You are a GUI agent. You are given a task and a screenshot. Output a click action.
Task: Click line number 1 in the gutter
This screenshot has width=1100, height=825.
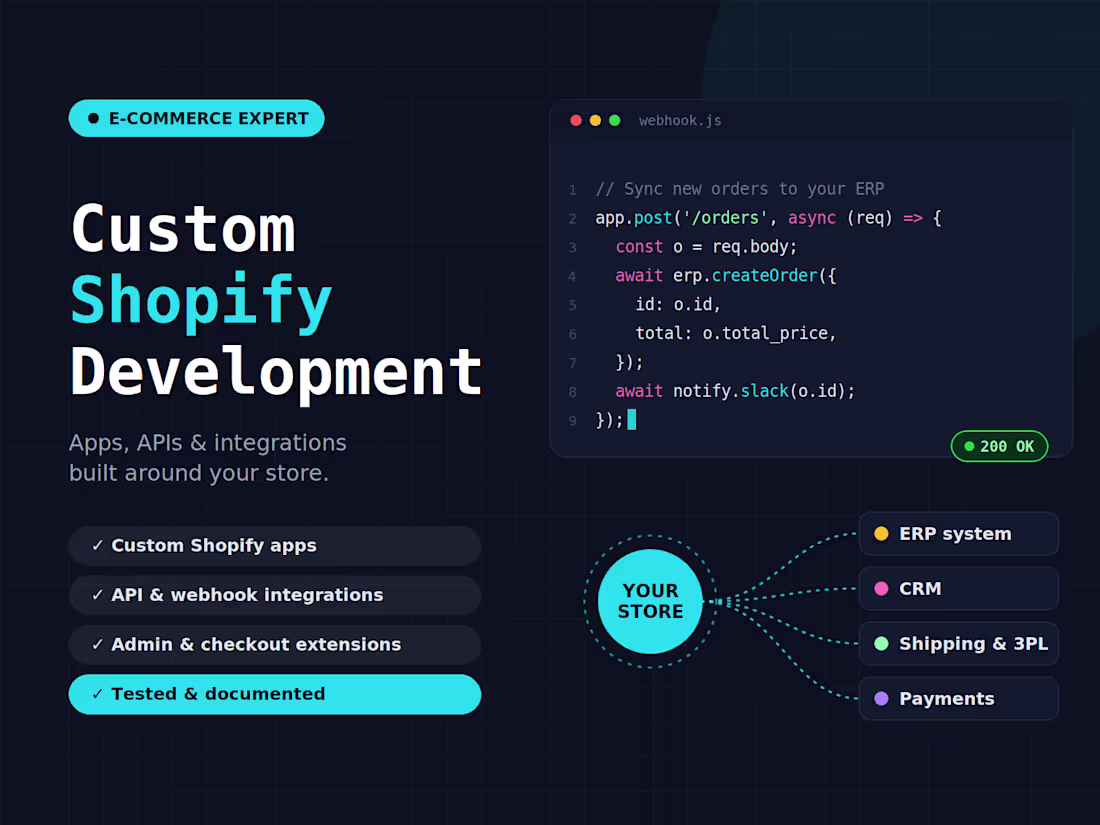coord(572,190)
